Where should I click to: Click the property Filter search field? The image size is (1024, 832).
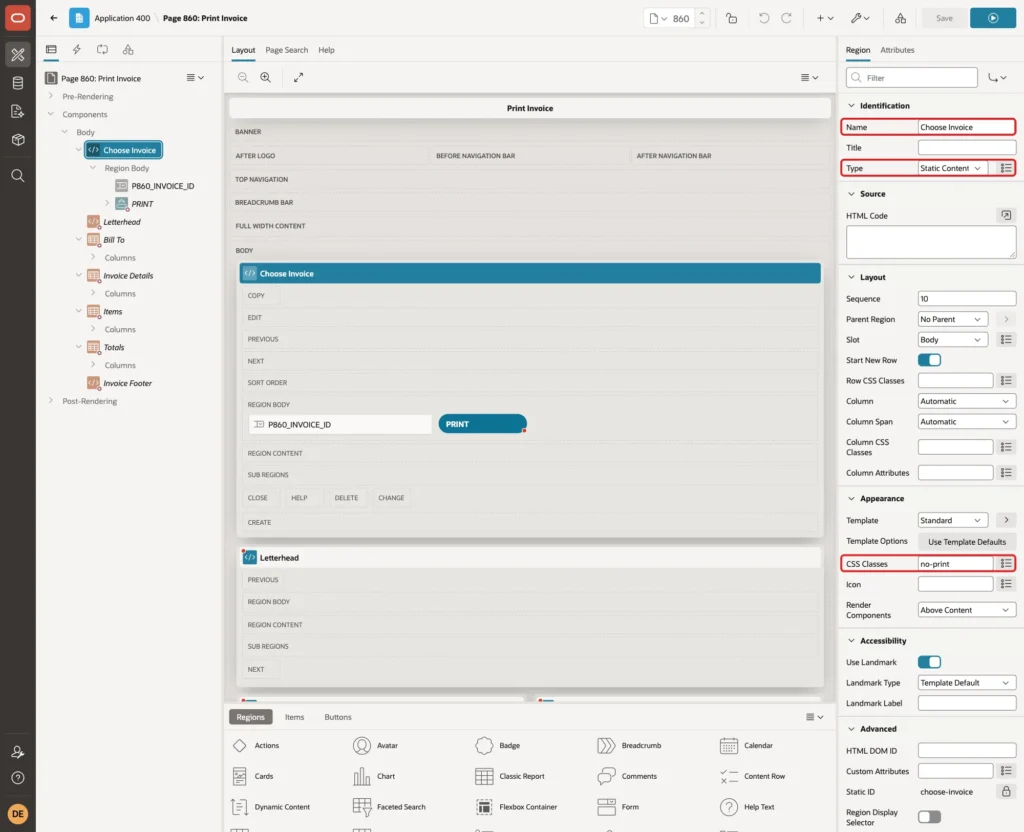click(x=912, y=78)
